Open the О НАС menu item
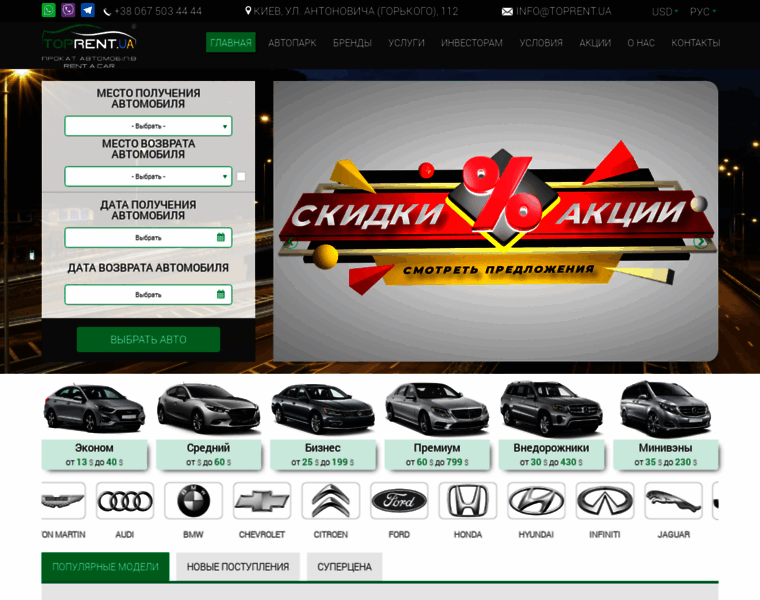The image size is (760, 600). coord(641,43)
